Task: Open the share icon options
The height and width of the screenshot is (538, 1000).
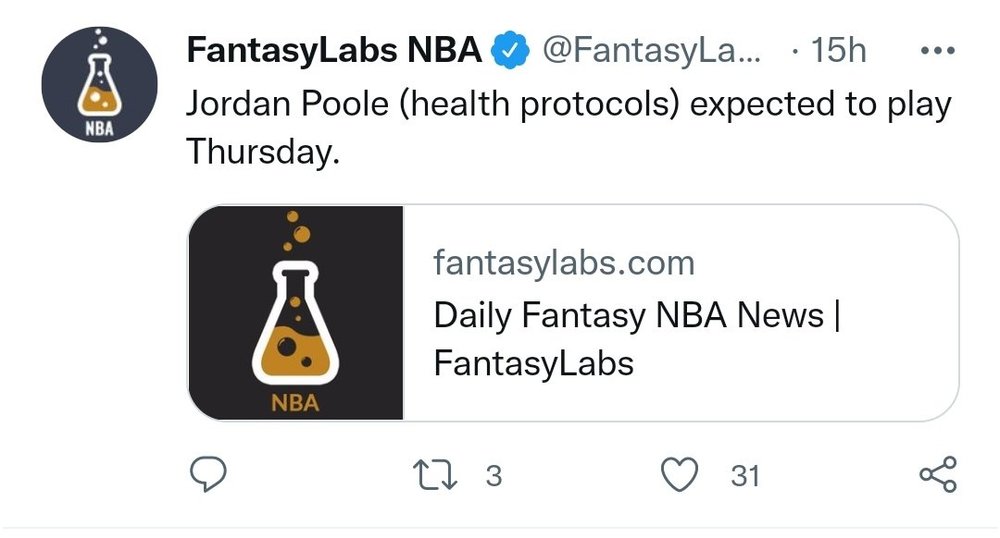Action: (937, 475)
